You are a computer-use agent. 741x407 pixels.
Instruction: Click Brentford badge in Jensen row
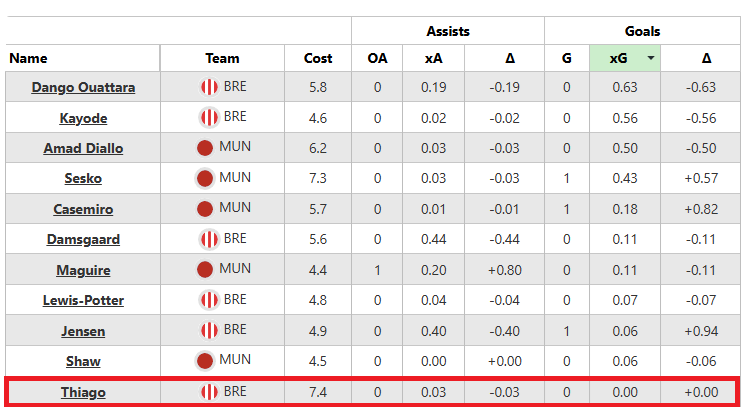click(209, 330)
